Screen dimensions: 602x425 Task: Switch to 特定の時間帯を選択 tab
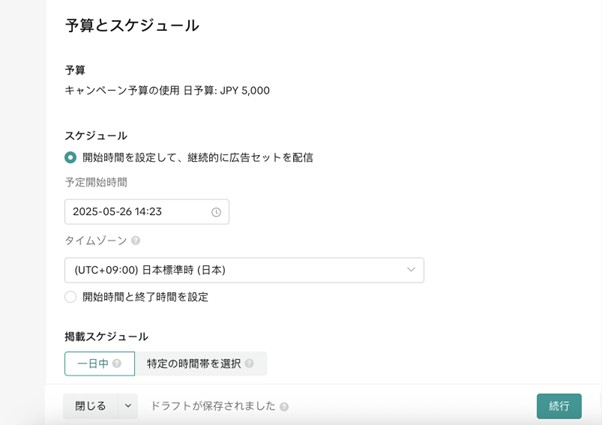point(201,364)
